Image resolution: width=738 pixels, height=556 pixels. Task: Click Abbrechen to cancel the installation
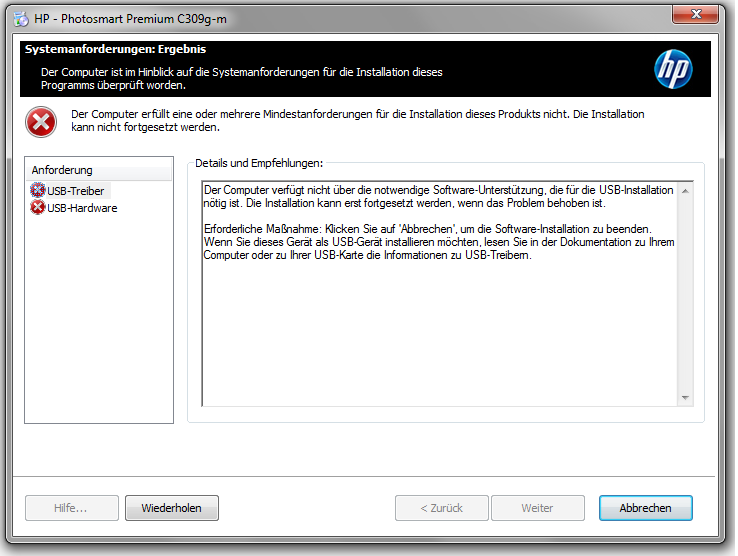pos(645,508)
